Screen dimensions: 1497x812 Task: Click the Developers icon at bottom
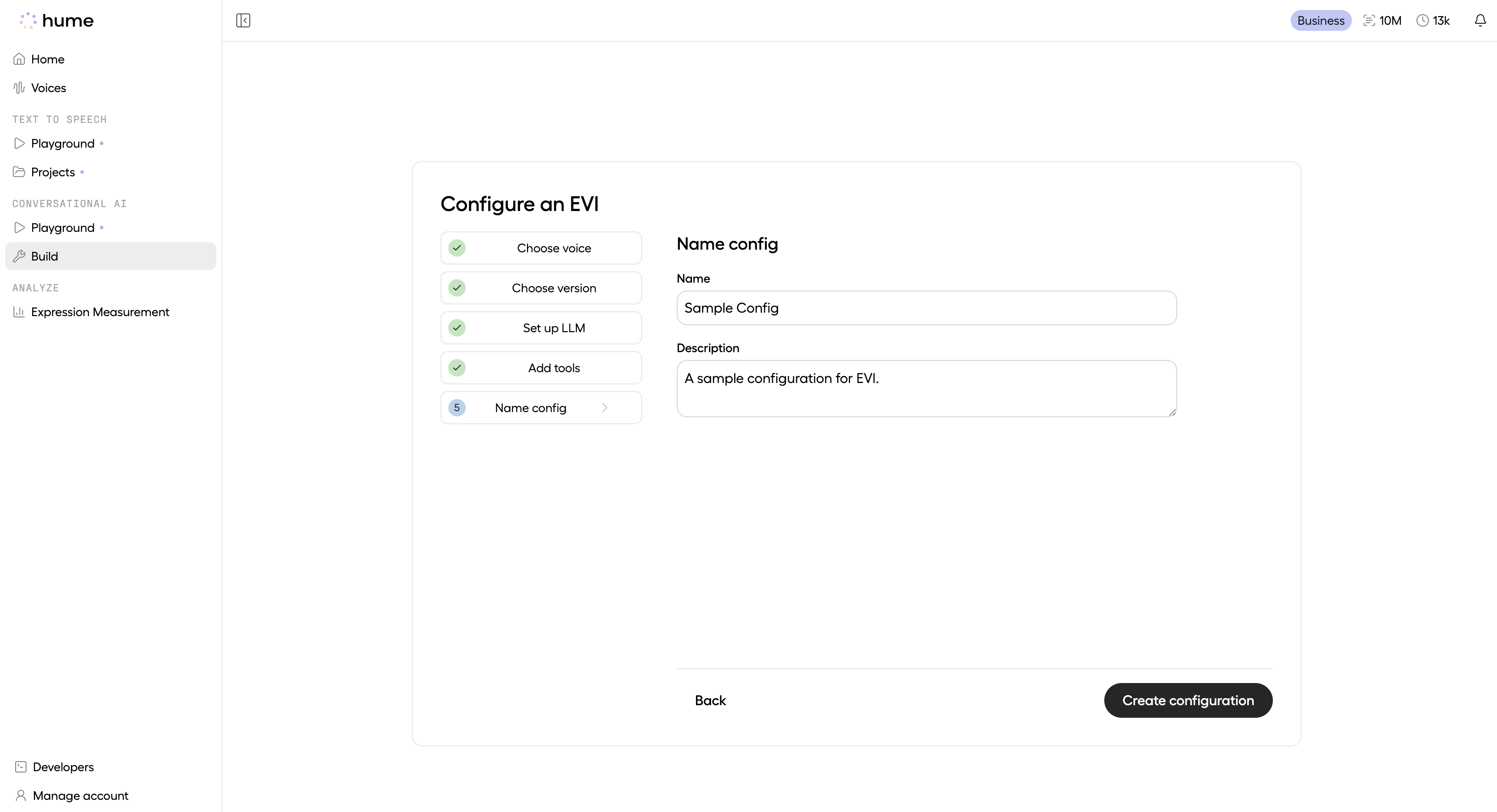[x=20, y=767]
